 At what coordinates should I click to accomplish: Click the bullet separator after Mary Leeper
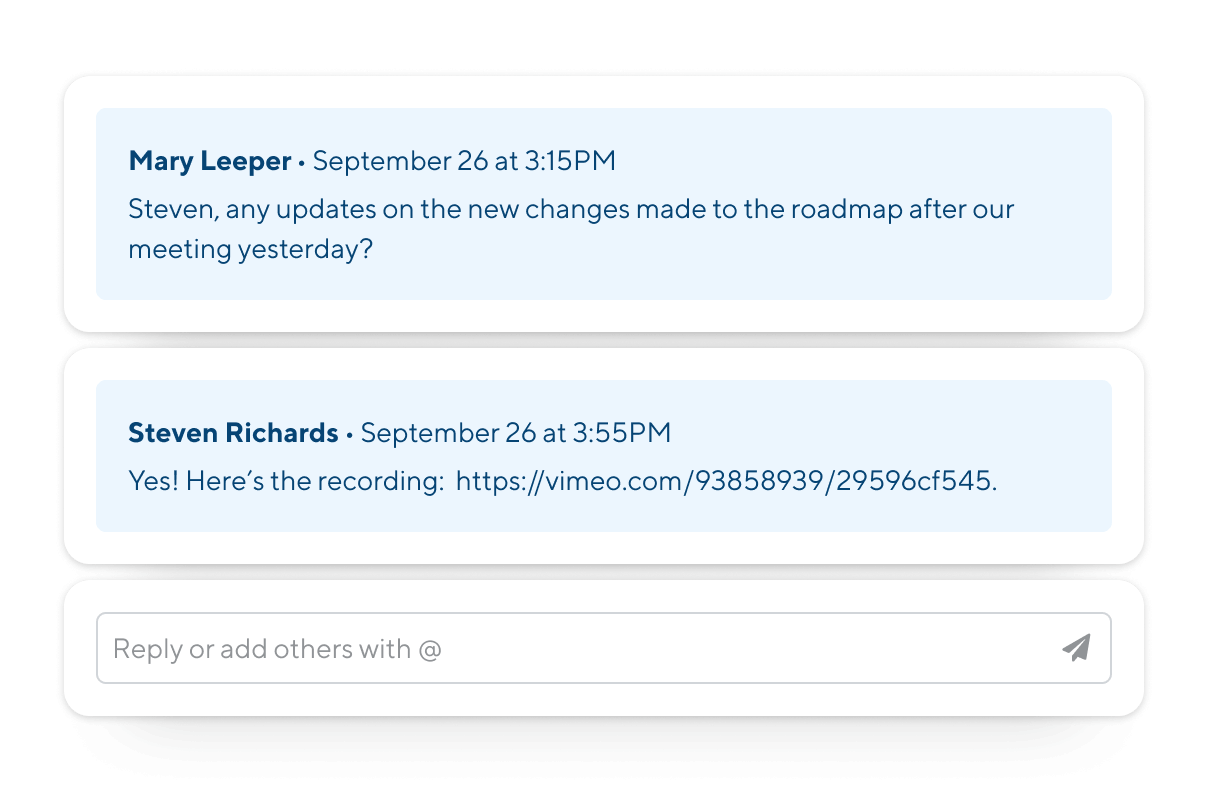click(302, 161)
